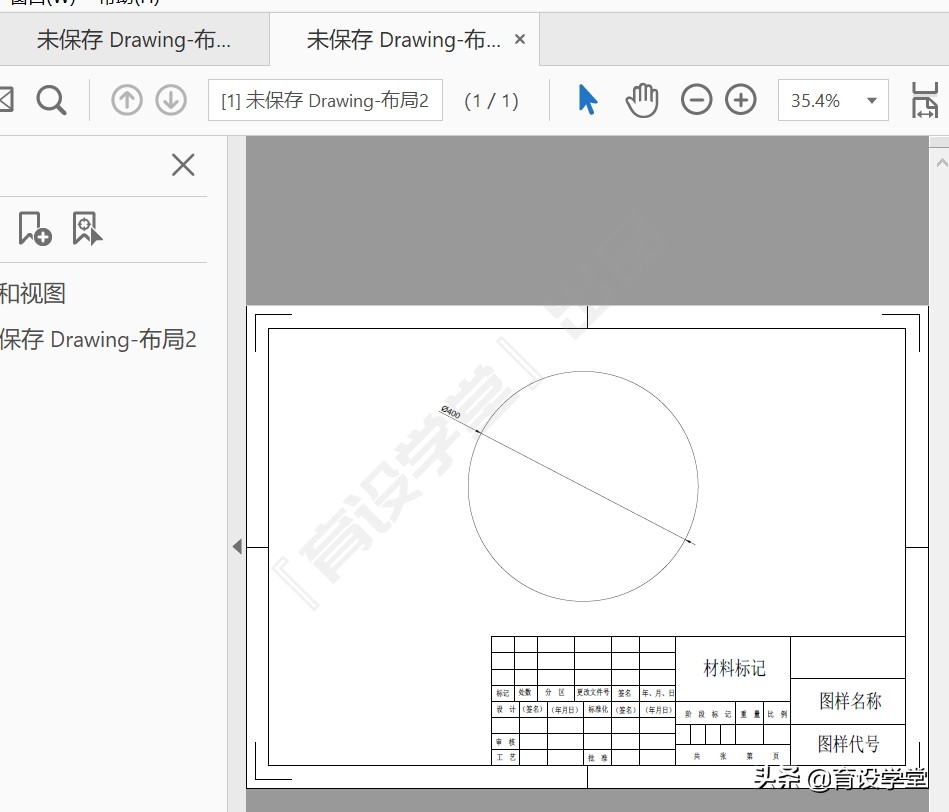
Task: Click the page number input field
Action: click(325, 101)
